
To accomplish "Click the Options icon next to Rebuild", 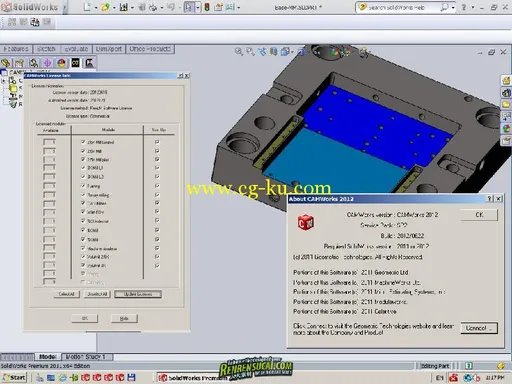I will pyautogui.click(x=219, y=7).
